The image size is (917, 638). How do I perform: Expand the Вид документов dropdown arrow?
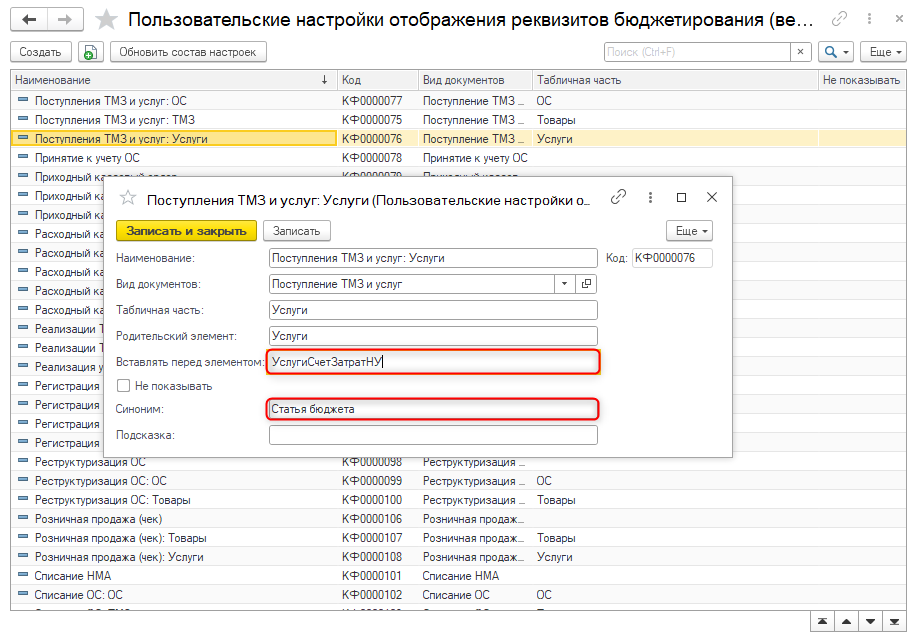pyautogui.click(x=564, y=284)
